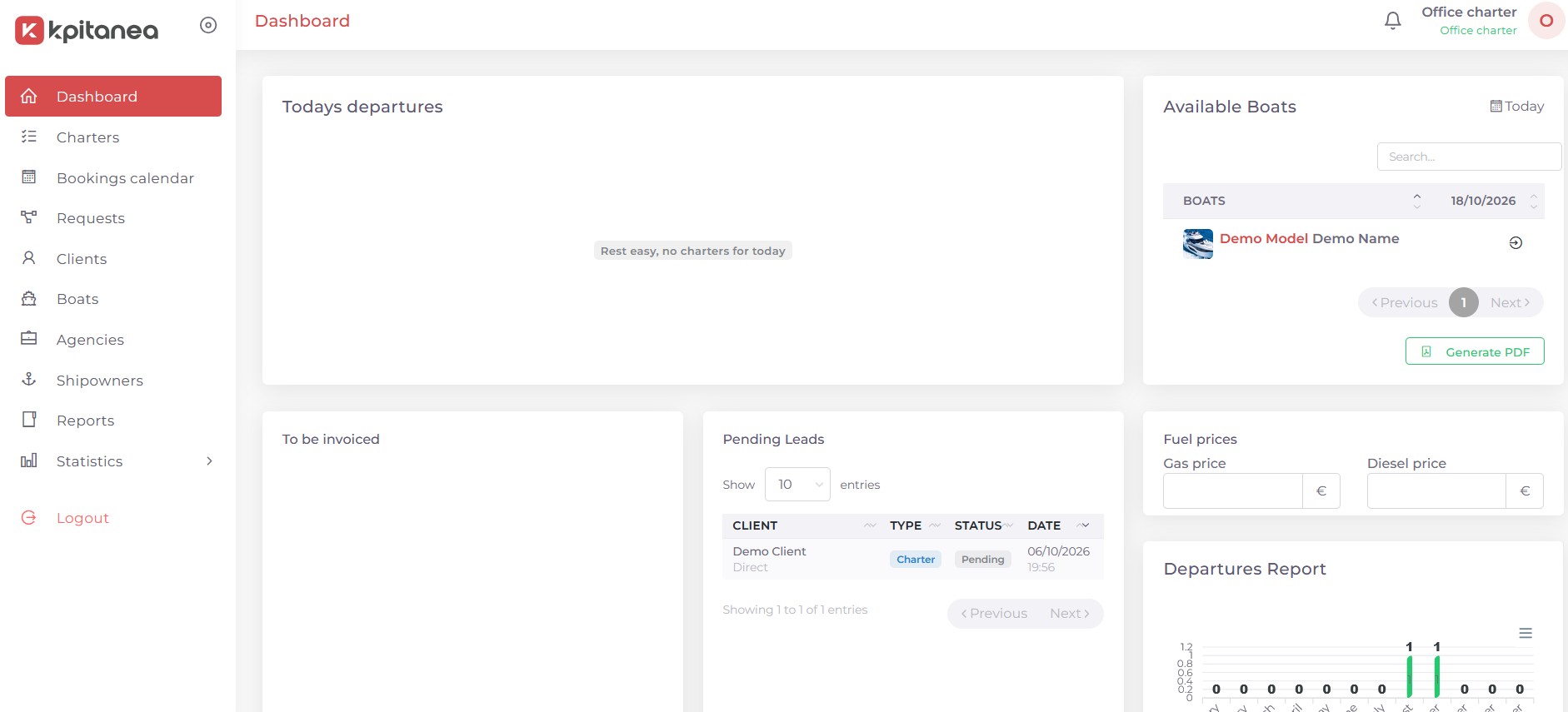Go to Dashboard in sidebar
This screenshot has width=1568, height=712.
coord(113,97)
